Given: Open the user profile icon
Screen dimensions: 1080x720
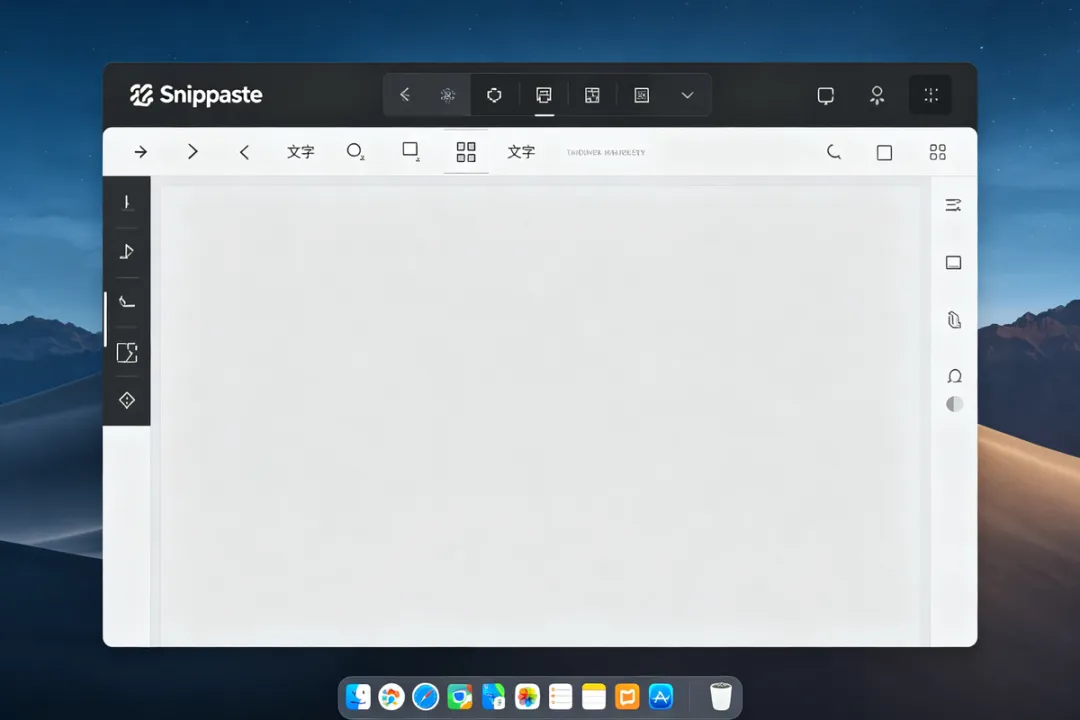Looking at the screenshot, I should 877,95.
